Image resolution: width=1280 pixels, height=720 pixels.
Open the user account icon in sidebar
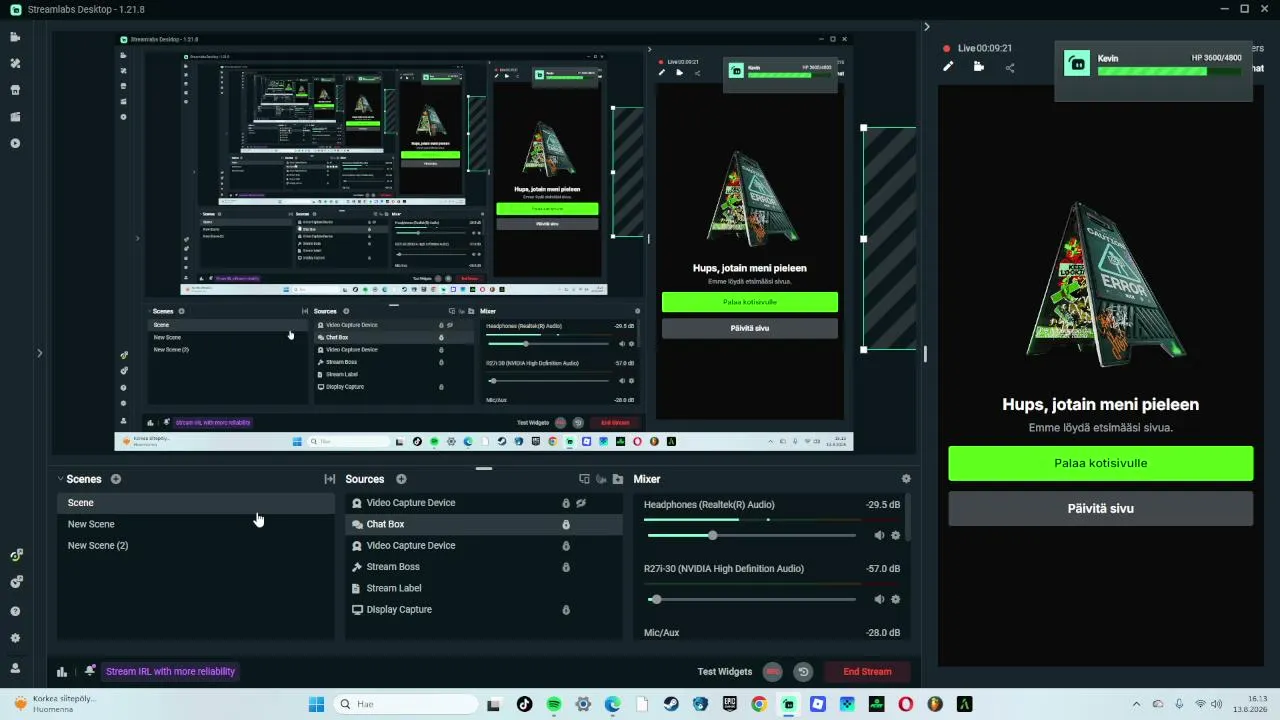pos(15,668)
